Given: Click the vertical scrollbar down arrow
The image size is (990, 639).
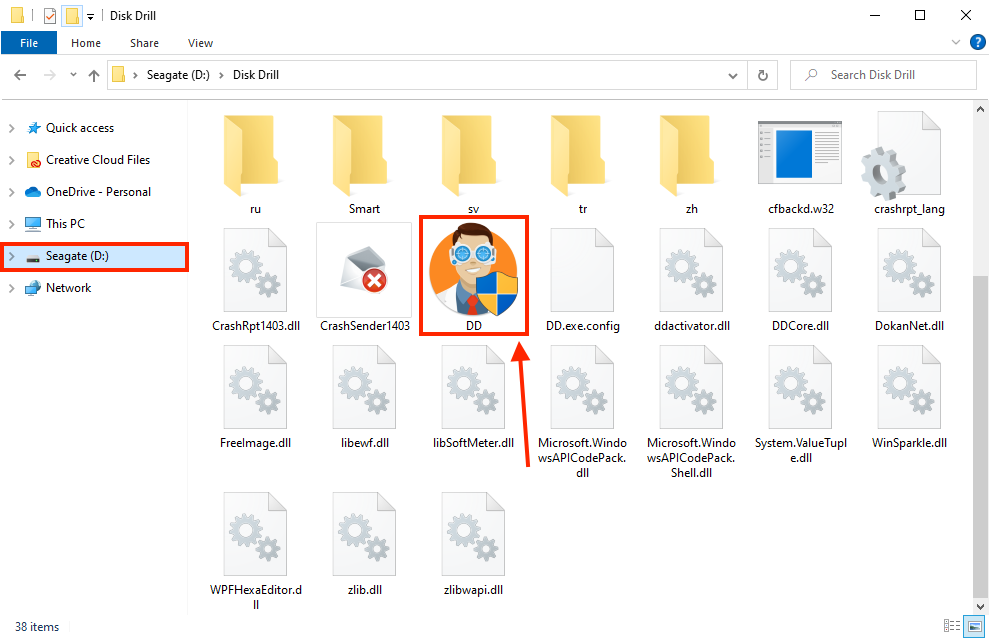Looking at the screenshot, I should 980,606.
